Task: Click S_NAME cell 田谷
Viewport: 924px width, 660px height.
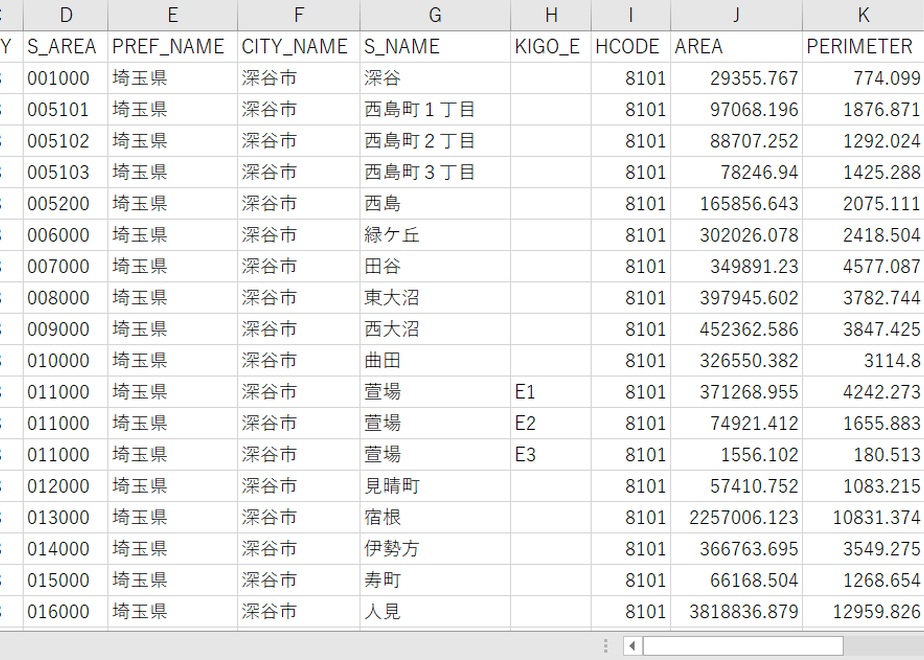Action: pyautogui.click(x=435, y=266)
